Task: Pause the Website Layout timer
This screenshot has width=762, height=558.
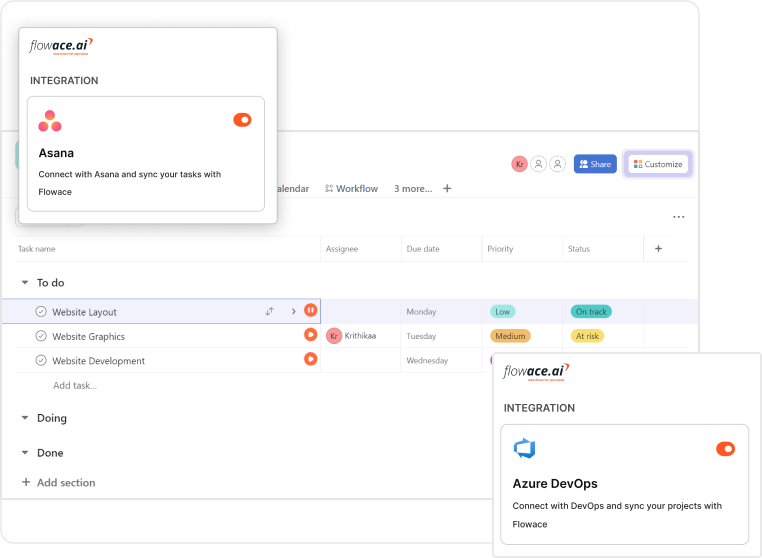Action: point(311,311)
